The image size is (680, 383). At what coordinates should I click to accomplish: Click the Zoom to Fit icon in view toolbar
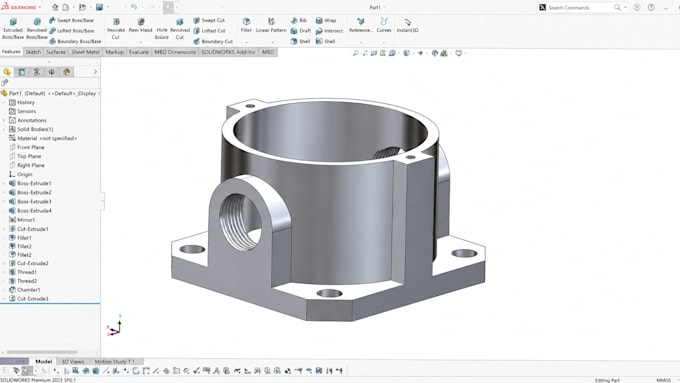355,53
